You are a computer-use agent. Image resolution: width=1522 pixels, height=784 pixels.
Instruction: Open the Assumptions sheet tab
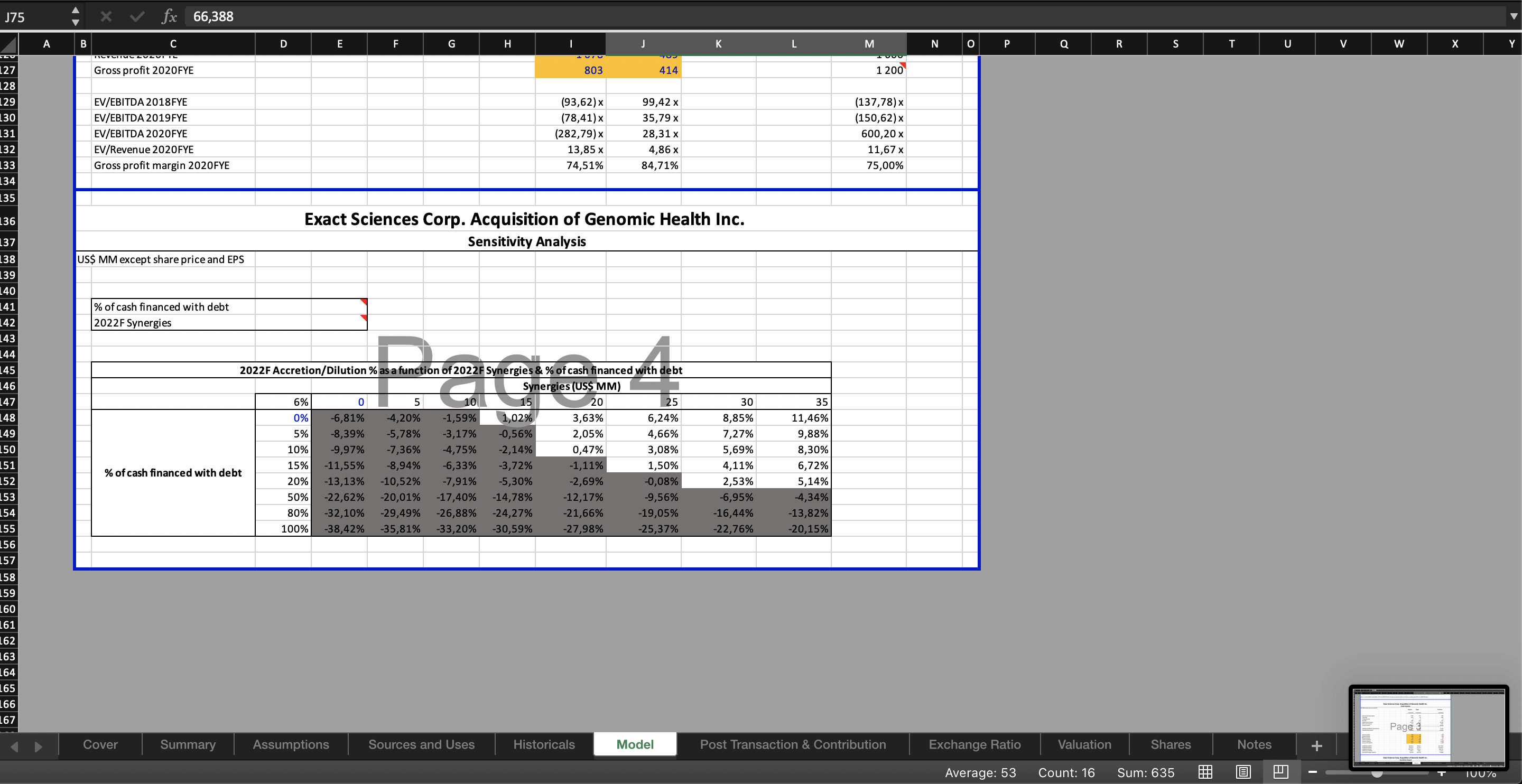291,744
